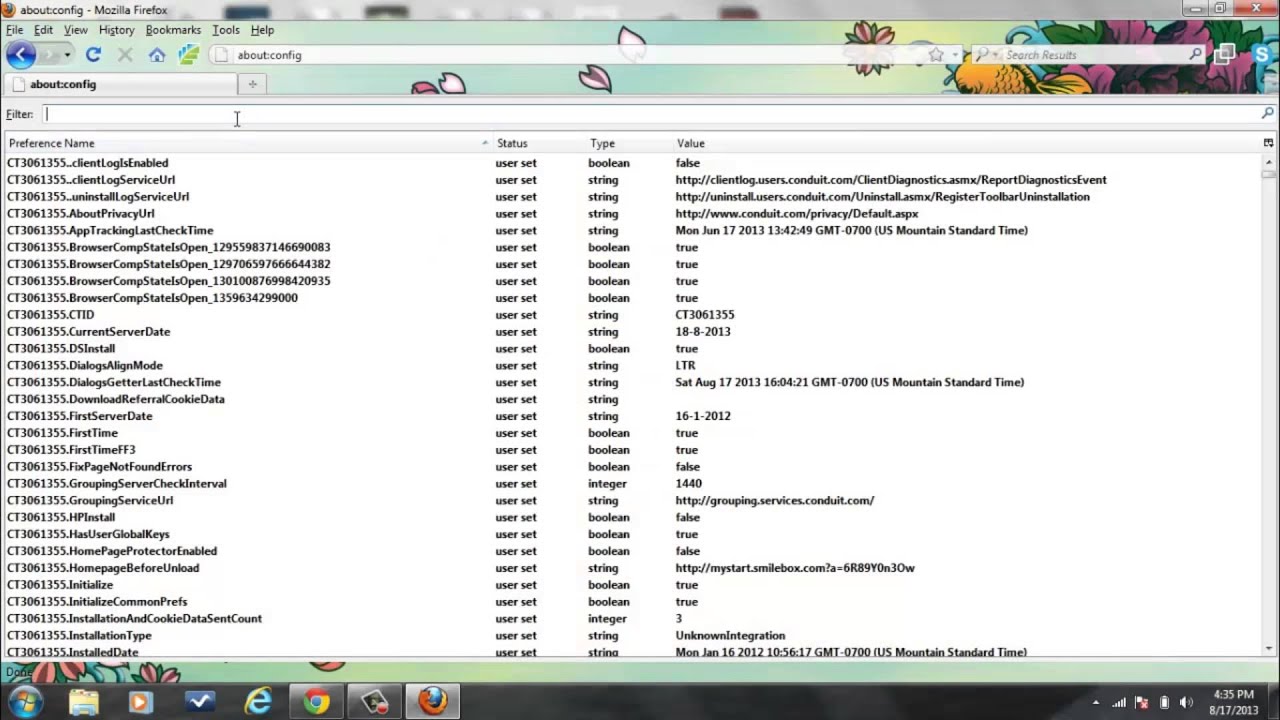The image size is (1280, 720).
Task: Click the UnknownIntegration value cell
Action: pos(730,636)
